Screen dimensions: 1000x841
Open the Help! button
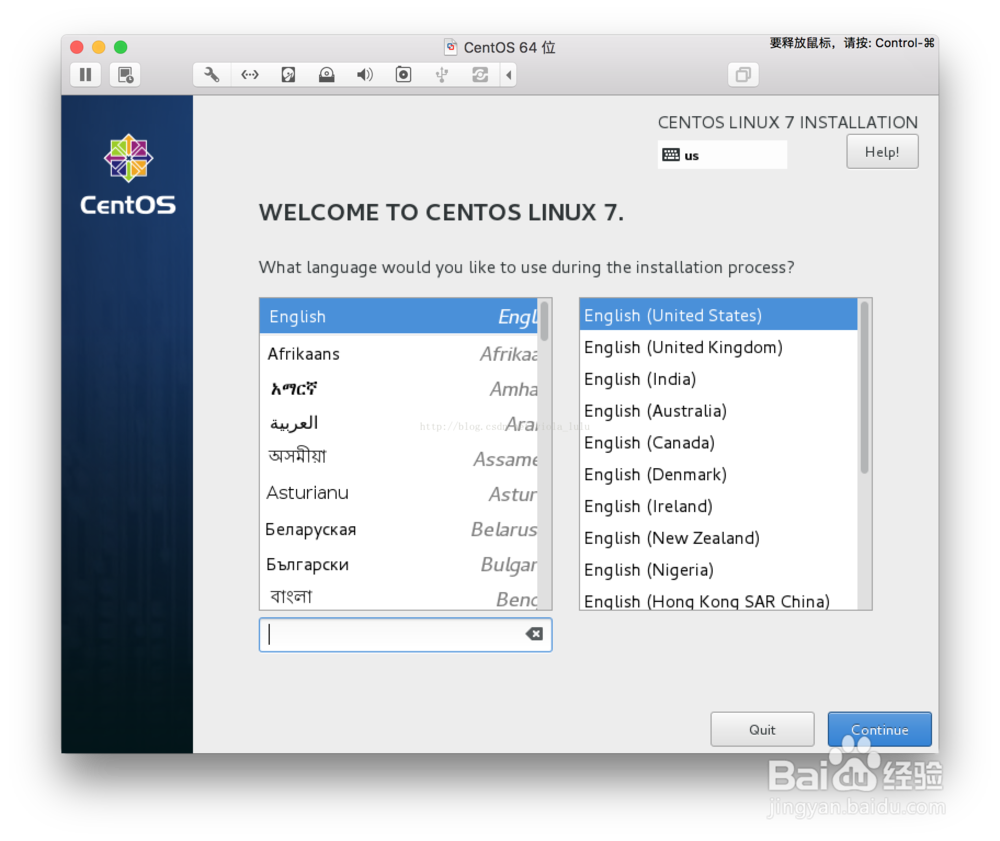coord(882,152)
